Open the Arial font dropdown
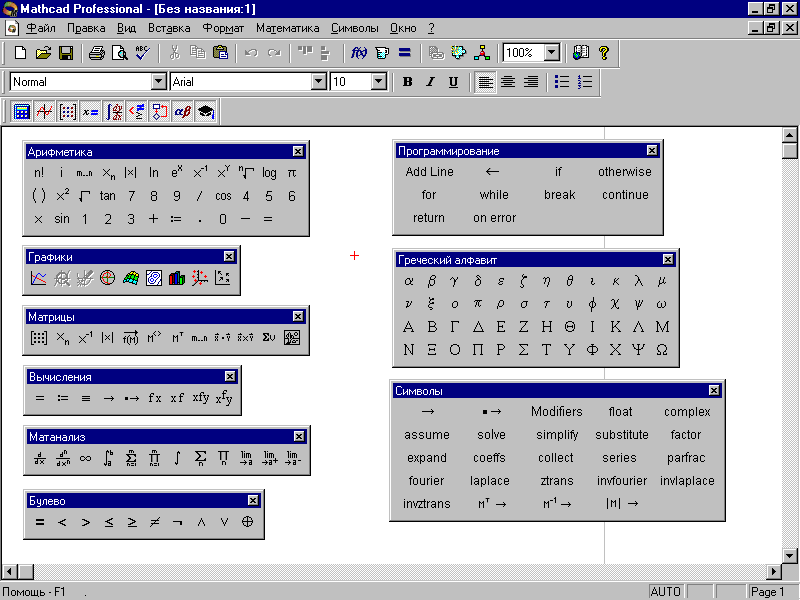 pos(319,82)
